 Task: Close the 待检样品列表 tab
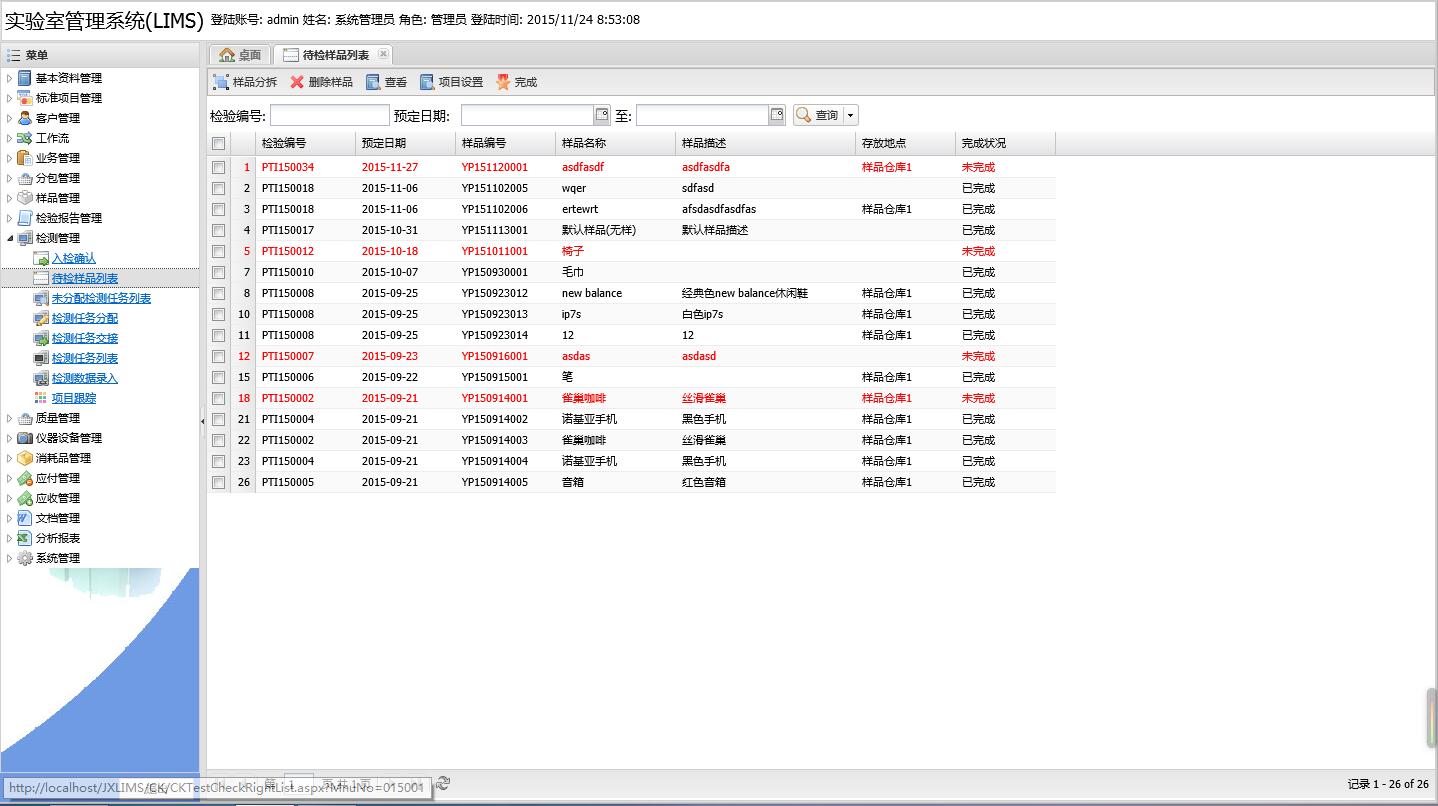pos(383,54)
